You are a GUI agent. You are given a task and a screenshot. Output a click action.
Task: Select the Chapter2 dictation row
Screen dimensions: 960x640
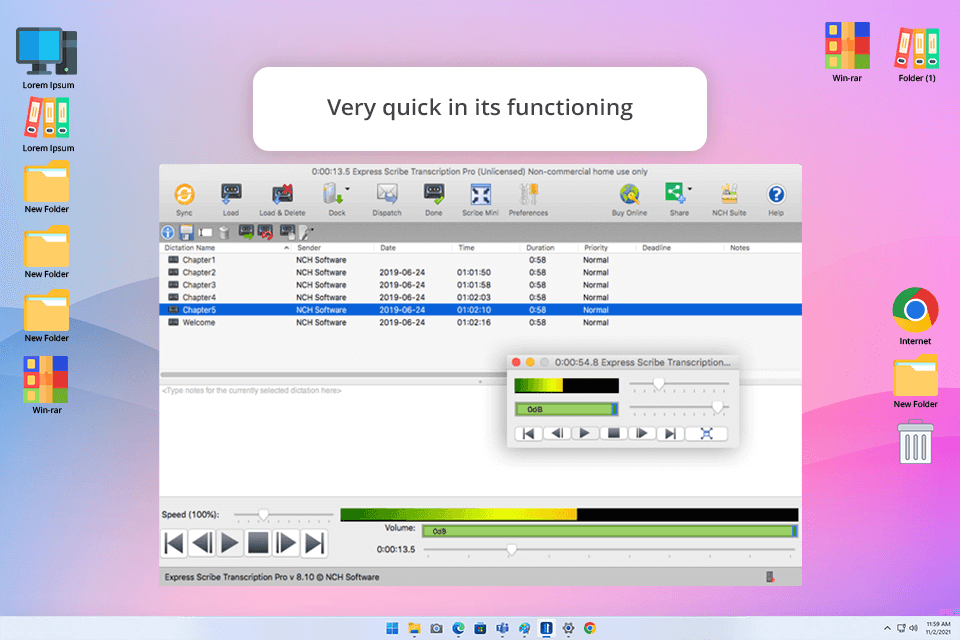(x=481, y=273)
